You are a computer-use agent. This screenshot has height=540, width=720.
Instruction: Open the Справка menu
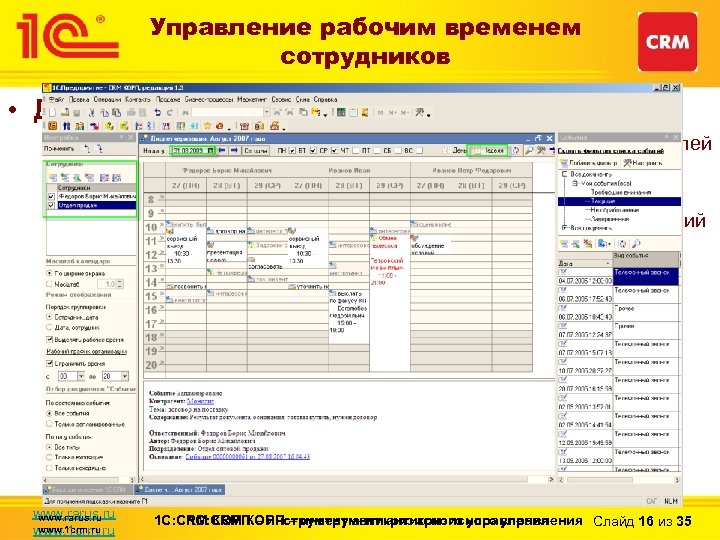tap(326, 99)
